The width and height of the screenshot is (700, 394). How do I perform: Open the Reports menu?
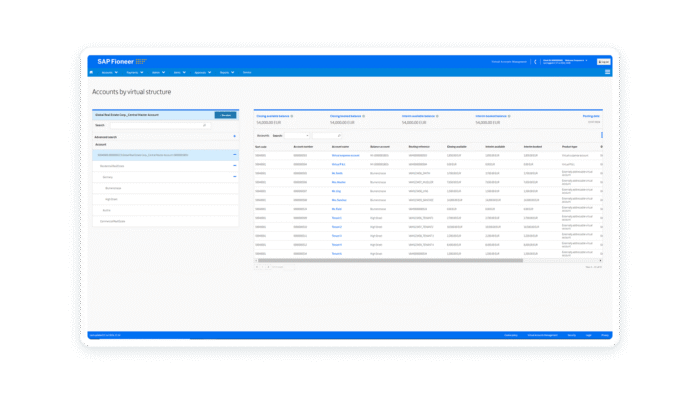pyautogui.click(x=227, y=72)
